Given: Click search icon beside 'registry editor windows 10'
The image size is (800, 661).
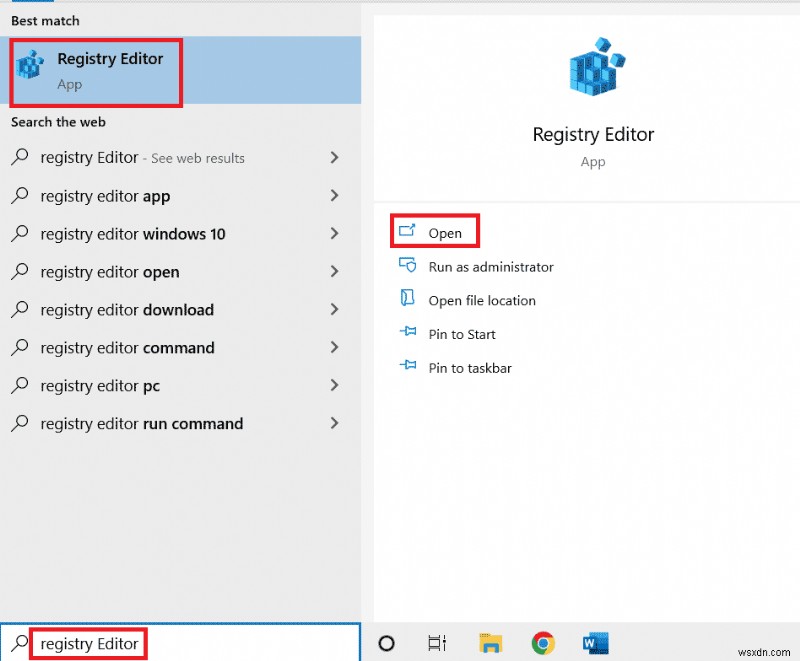Looking at the screenshot, I should pyautogui.click(x=19, y=233).
